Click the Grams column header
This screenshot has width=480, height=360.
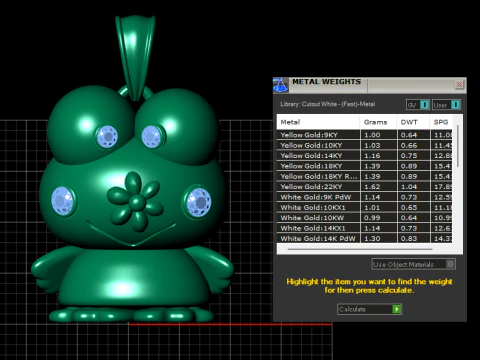tap(378, 122)
